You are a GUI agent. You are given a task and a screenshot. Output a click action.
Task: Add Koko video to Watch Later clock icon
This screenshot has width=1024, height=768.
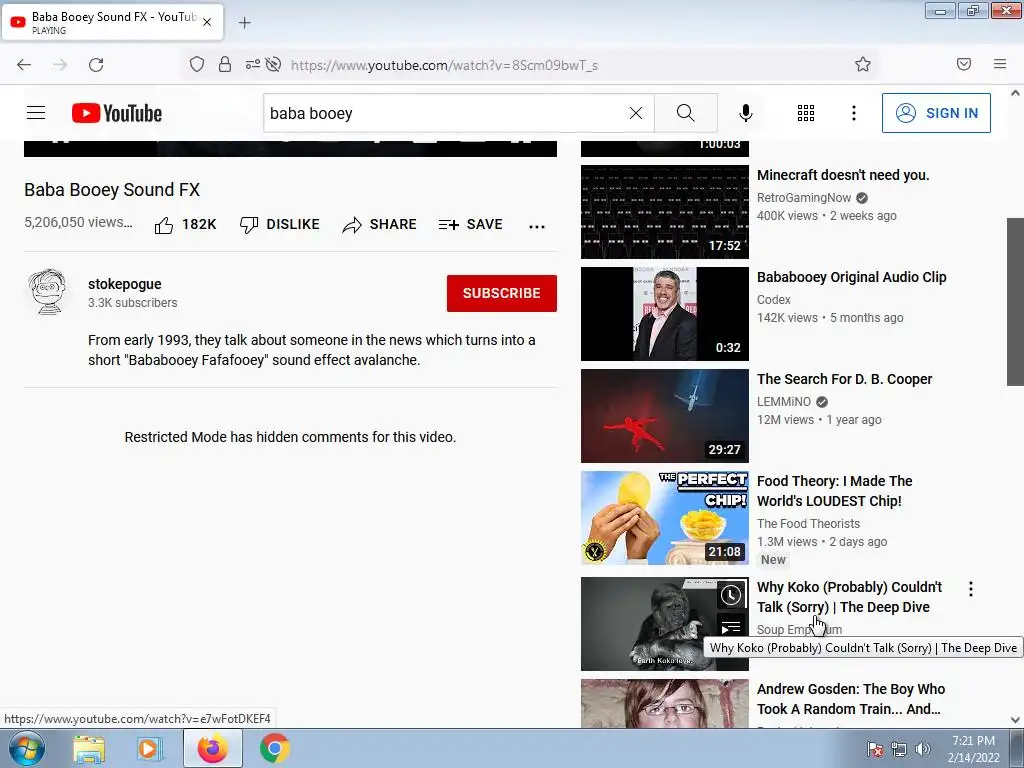tap(731, 595)
